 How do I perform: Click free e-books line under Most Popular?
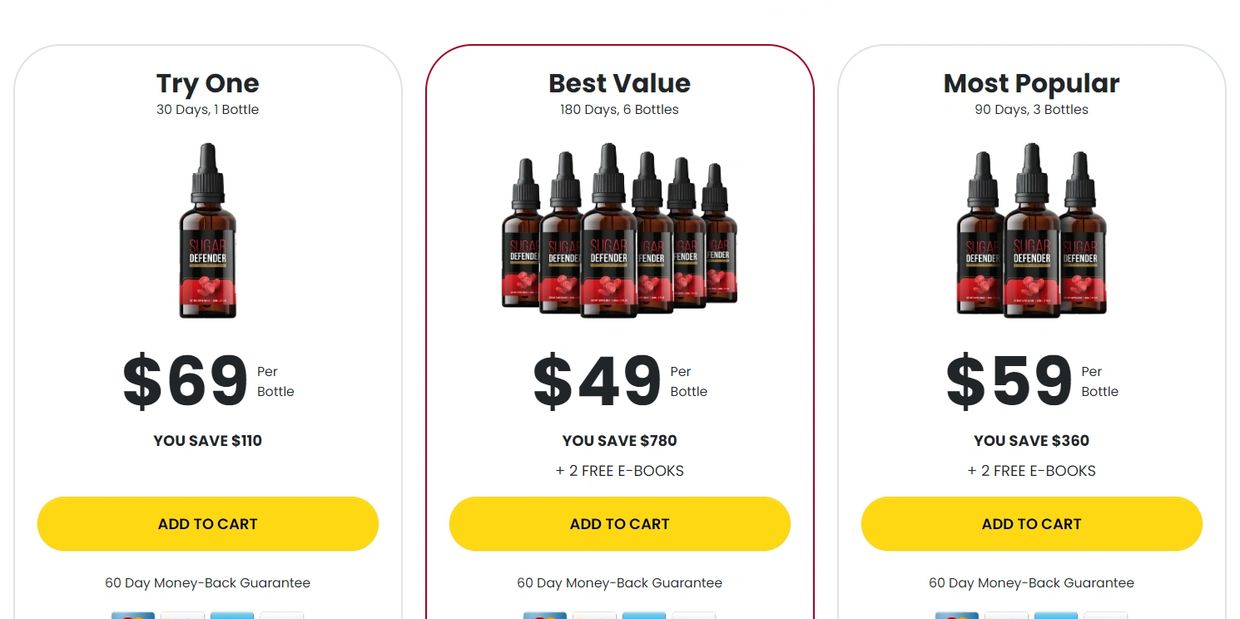click(x=1032, y=471)
